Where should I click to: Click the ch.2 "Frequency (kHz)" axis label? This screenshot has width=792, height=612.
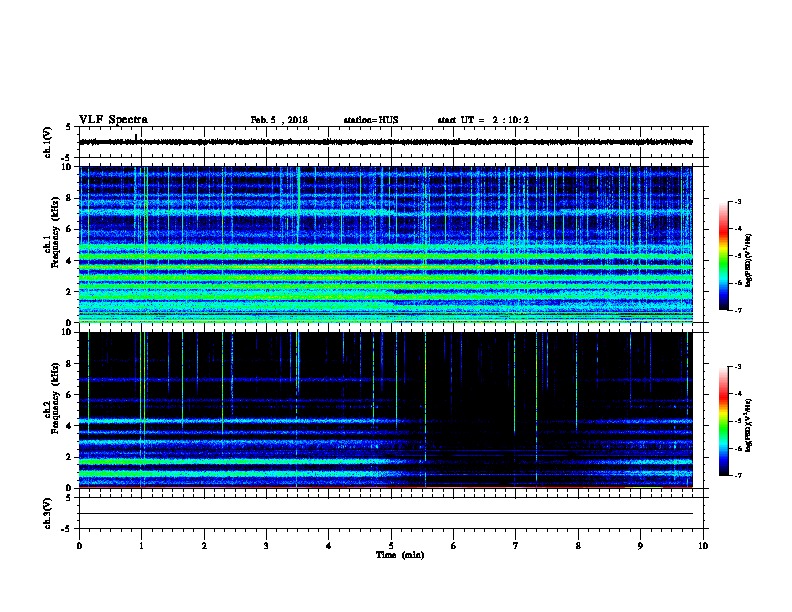(x=56, y=398)
